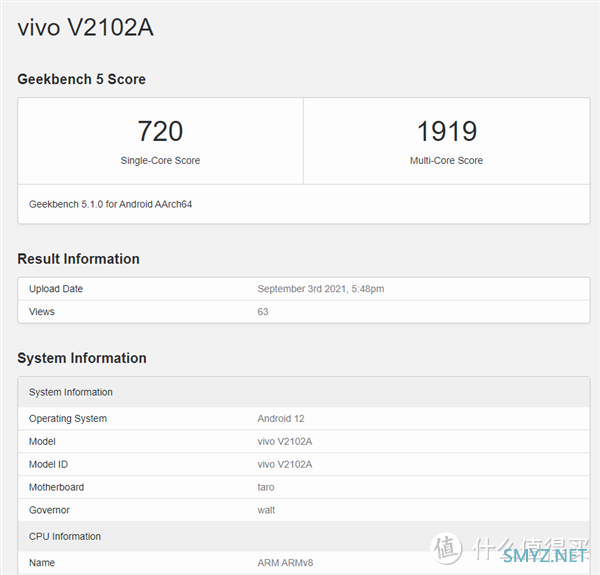Click the Model row label
600x575 pixels.
click(42, 441)
